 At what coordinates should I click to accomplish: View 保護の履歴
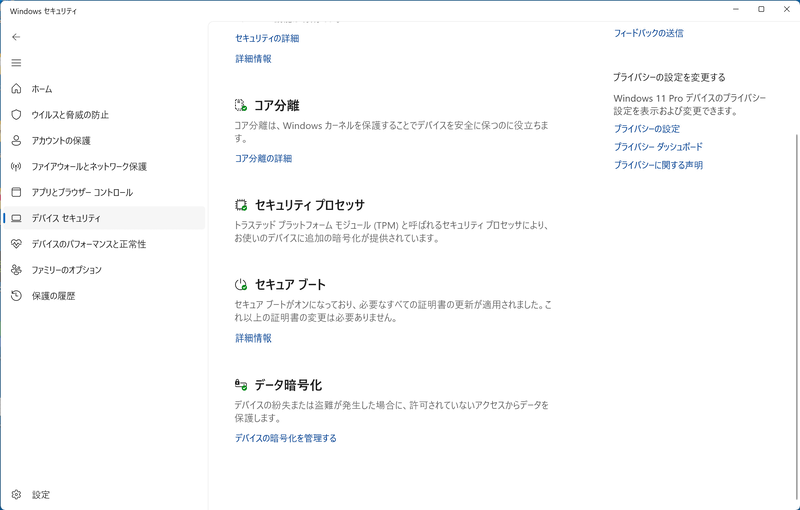[104, 296]
